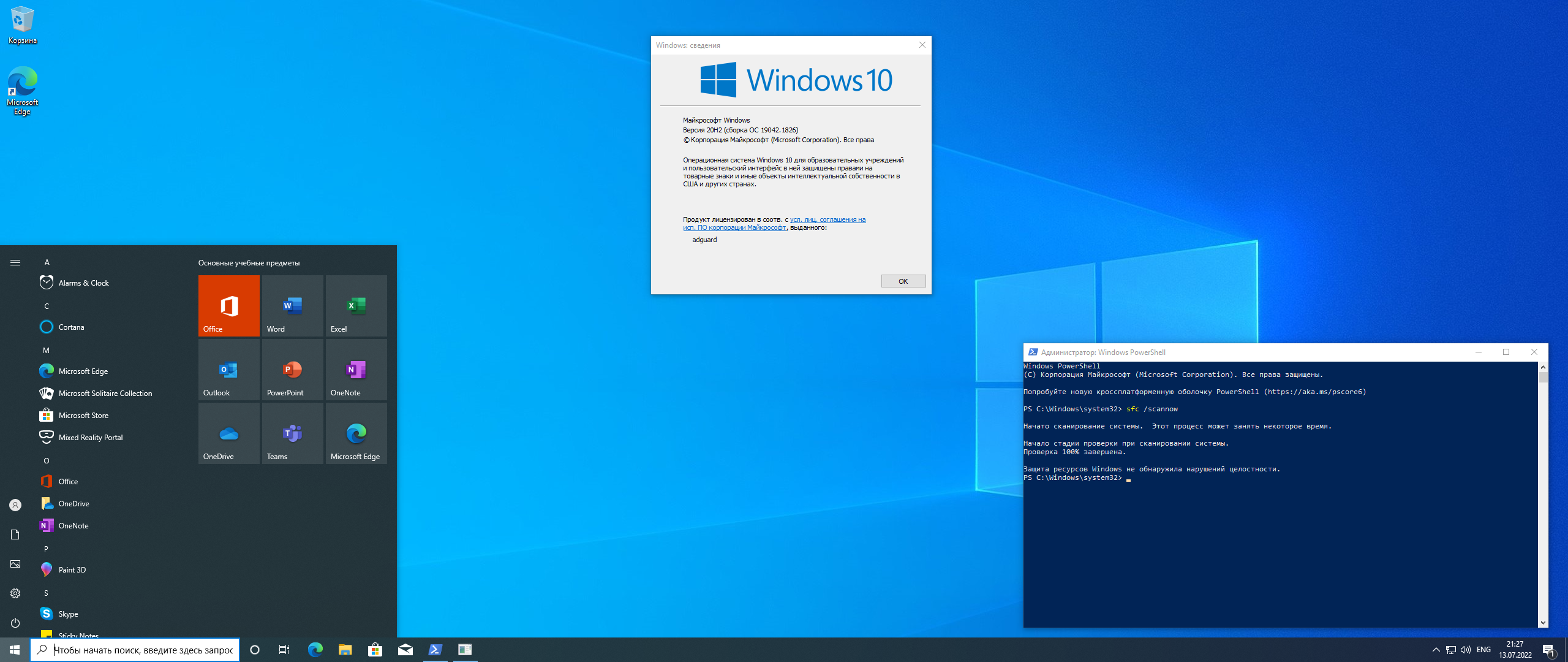Open network status tray icon
Viewport: 1568px width, 662px height.
pyautogui.click(x=1450, y=650)
